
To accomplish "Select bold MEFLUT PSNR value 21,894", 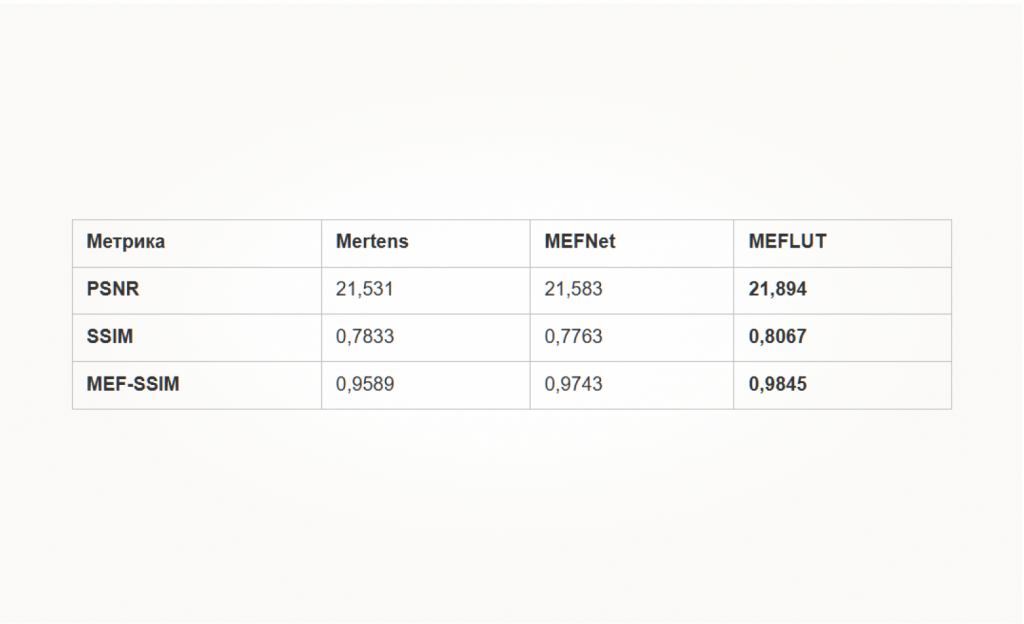I will (777, 289).
